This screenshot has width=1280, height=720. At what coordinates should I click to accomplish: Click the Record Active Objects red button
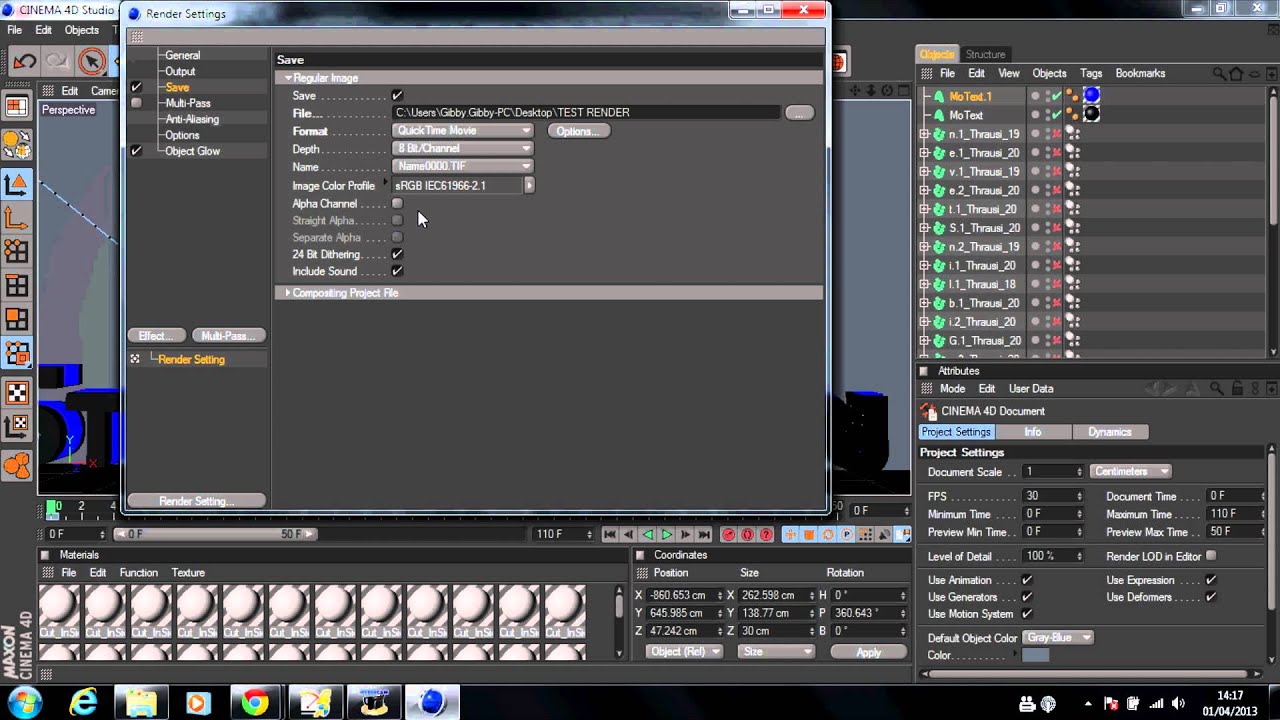click(729, 535)
